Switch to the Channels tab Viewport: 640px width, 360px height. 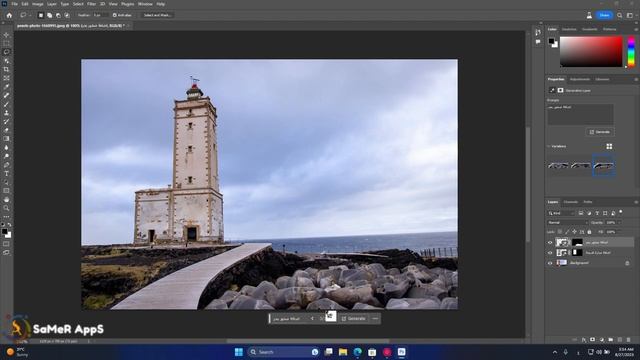click(571, 202)
